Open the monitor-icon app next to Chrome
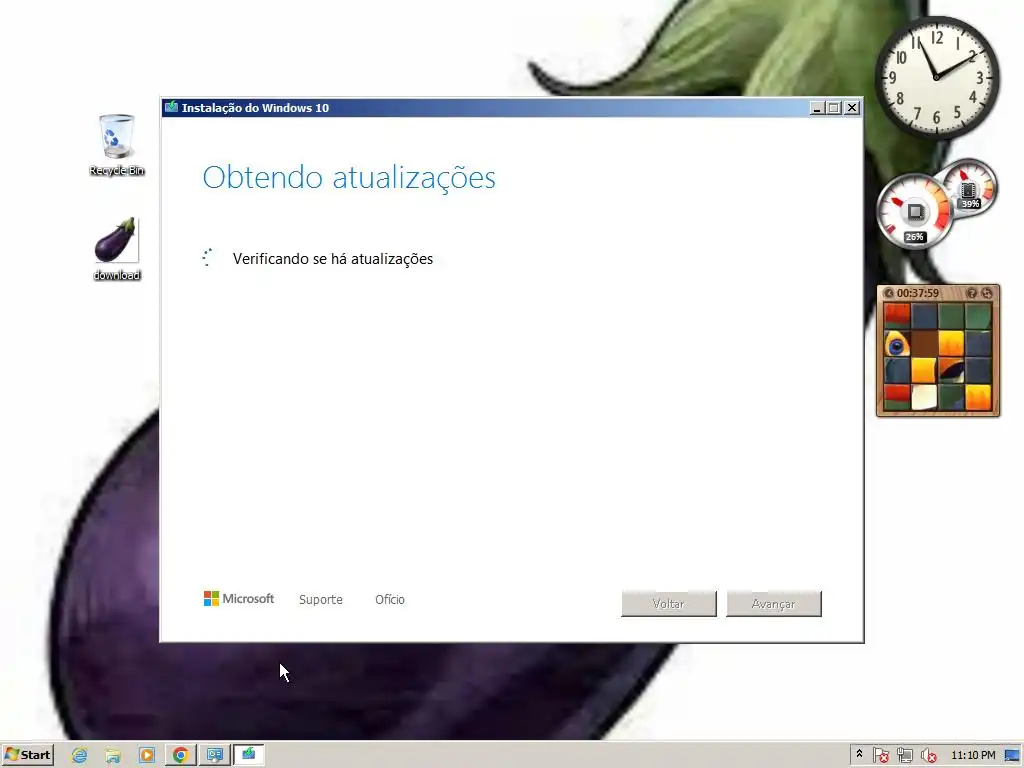Viewport: 1024px width, 768px height. pos(215,755)
